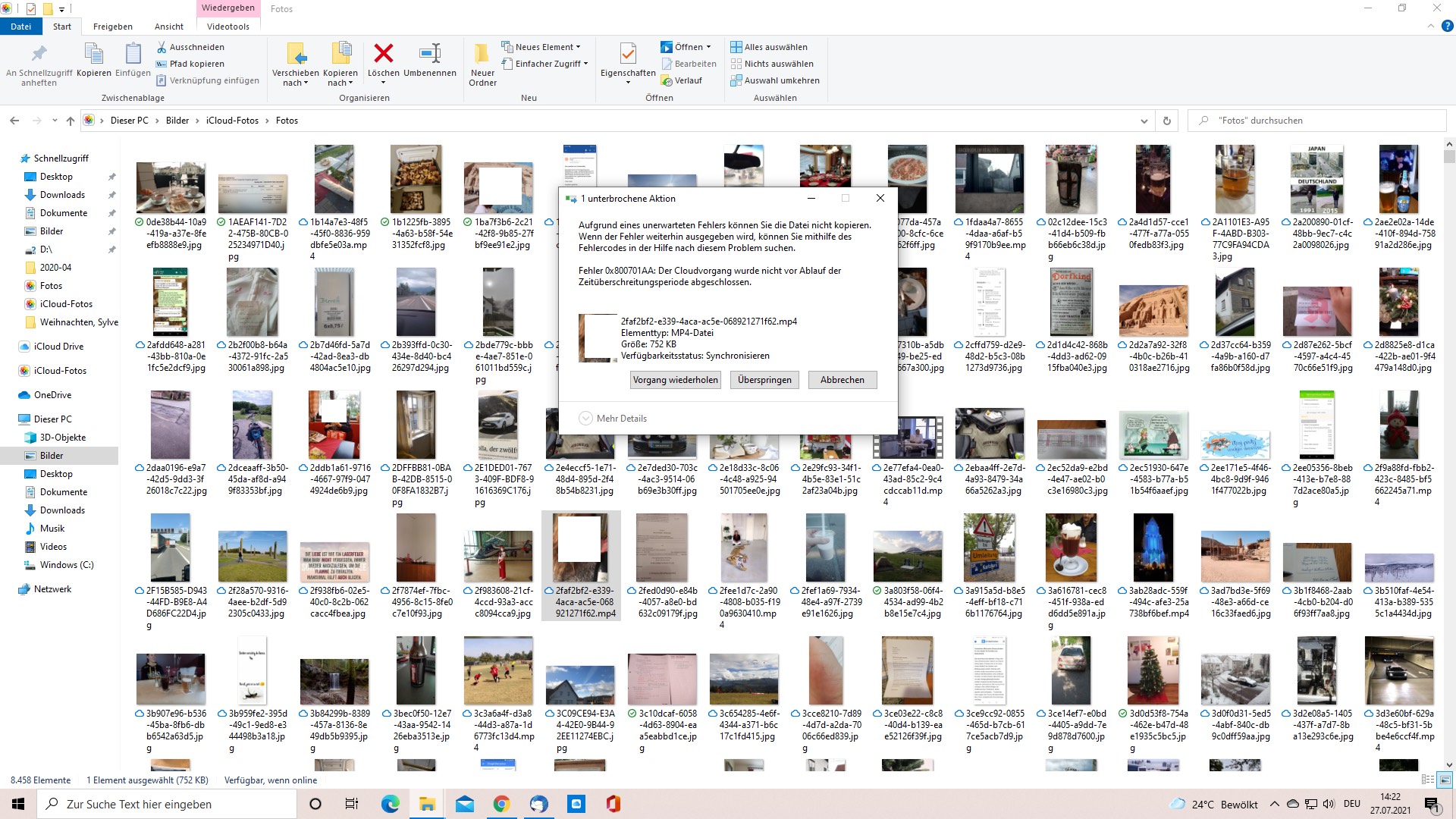Click the Ausschneiden scissors icon
Image resolution: width=1456 pixels, height=819 pixels.
(162, 47)
